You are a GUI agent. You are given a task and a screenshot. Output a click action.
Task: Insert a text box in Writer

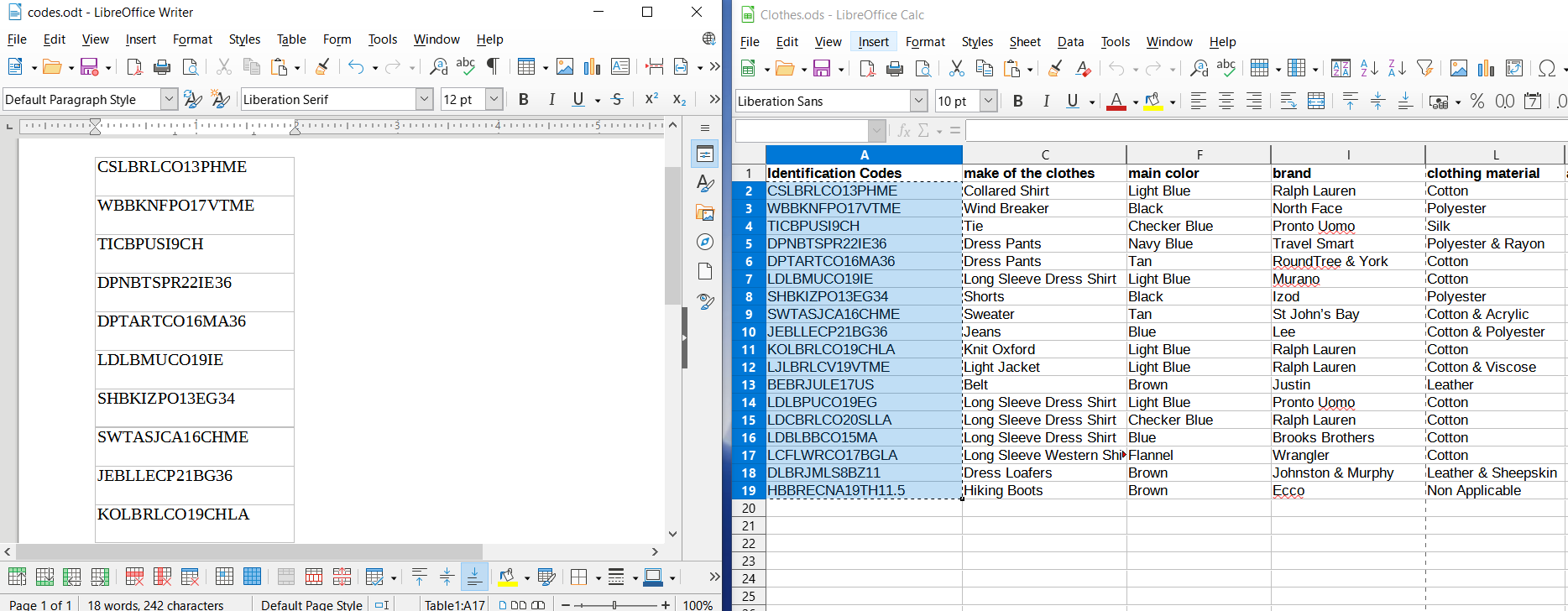pyautogui.click(x=620, y=67)
